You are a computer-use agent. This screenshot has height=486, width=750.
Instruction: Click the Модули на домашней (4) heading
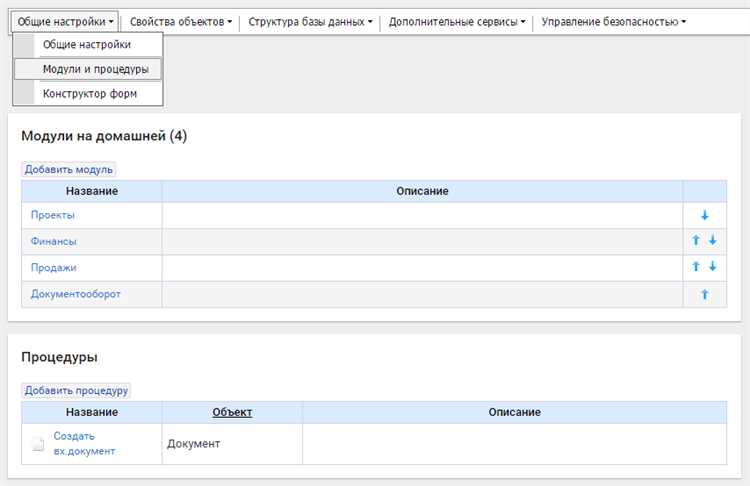click(104, 136)
